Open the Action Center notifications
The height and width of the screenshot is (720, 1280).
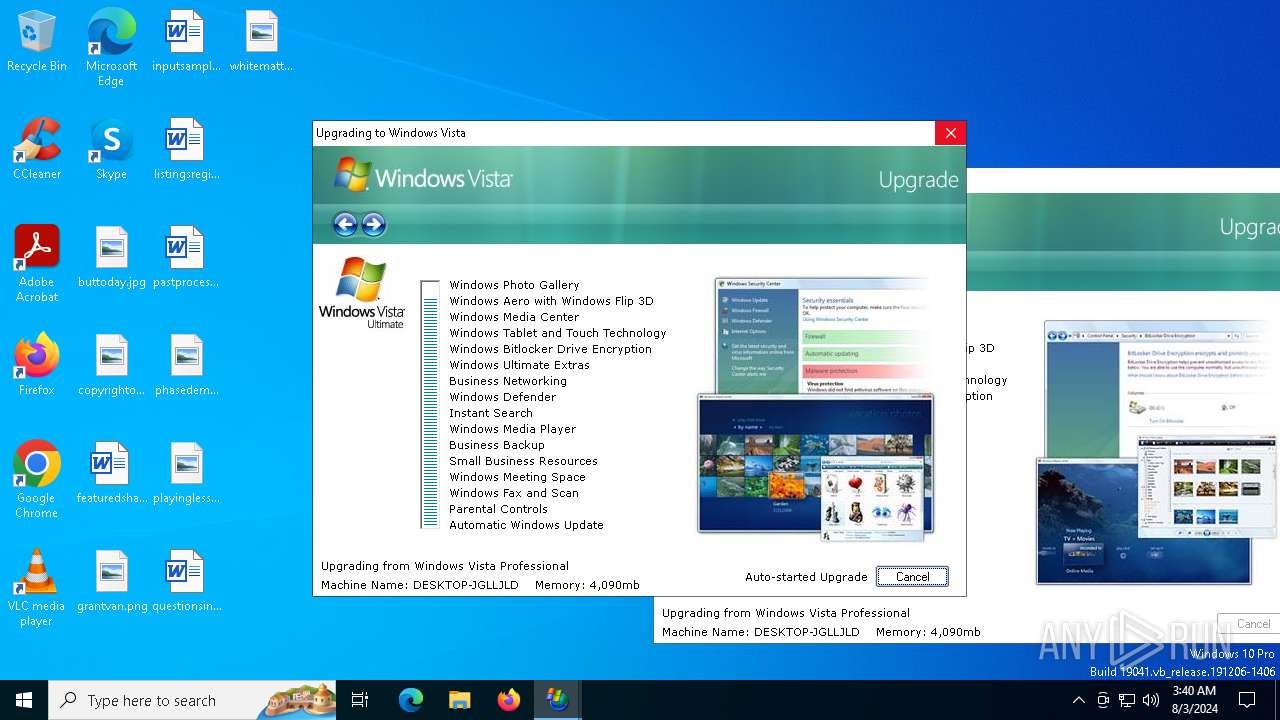(1247, 700)
